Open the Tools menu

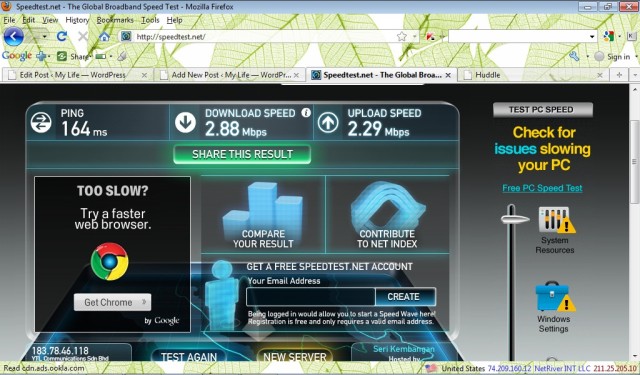(x=150, y=20)
